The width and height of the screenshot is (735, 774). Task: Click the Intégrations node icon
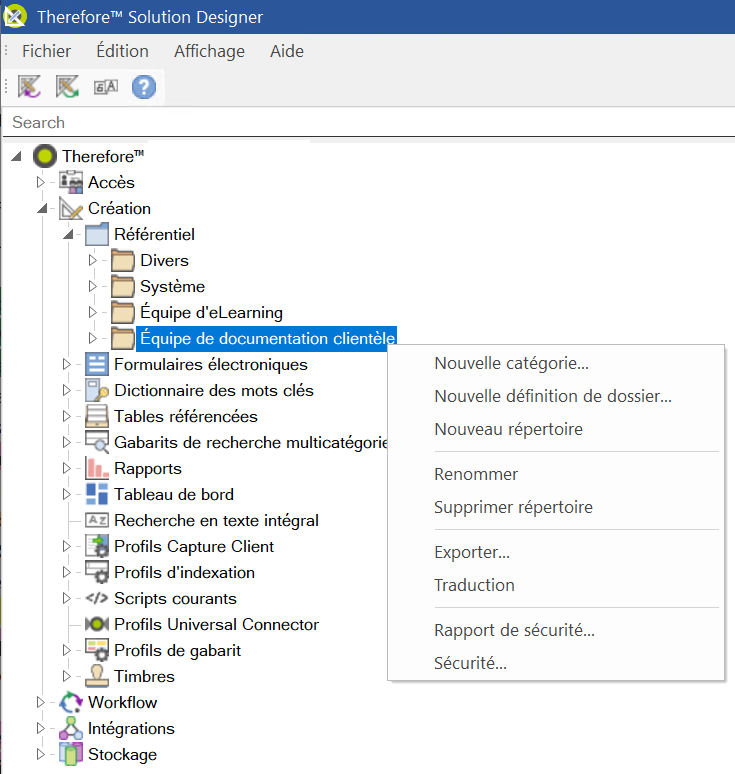[71, 728]
